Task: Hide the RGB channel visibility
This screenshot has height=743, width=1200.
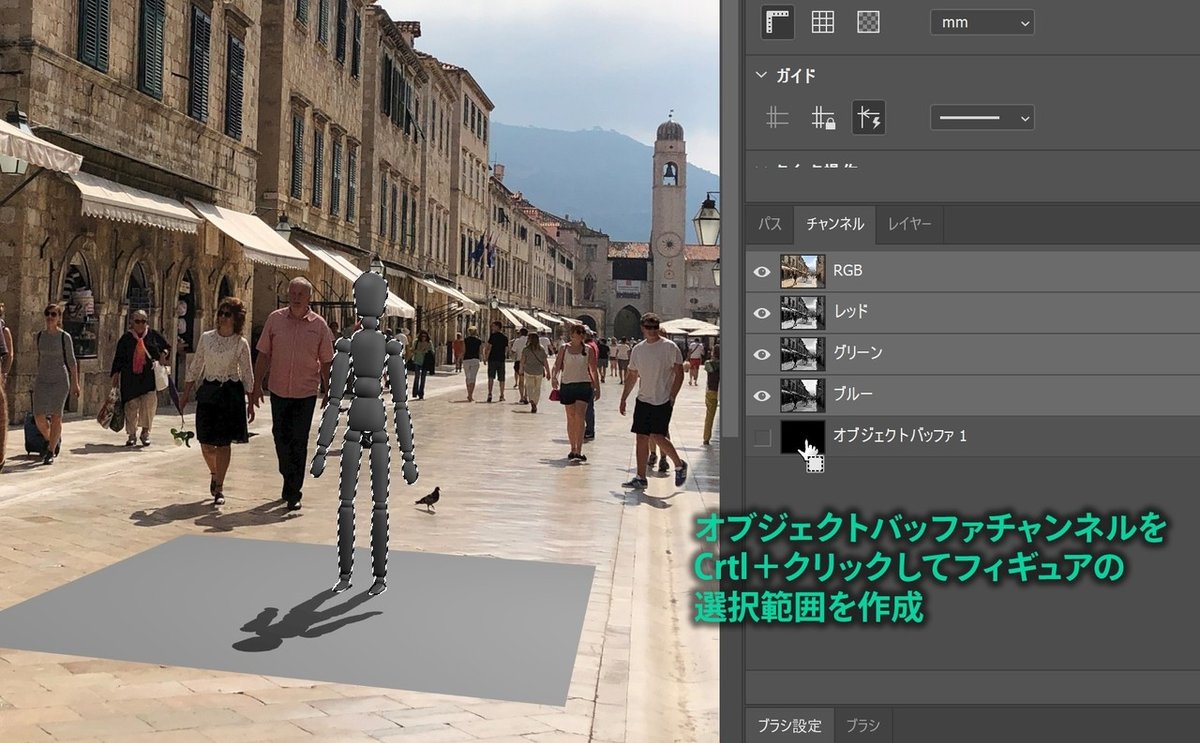Action: pos(763,270)
